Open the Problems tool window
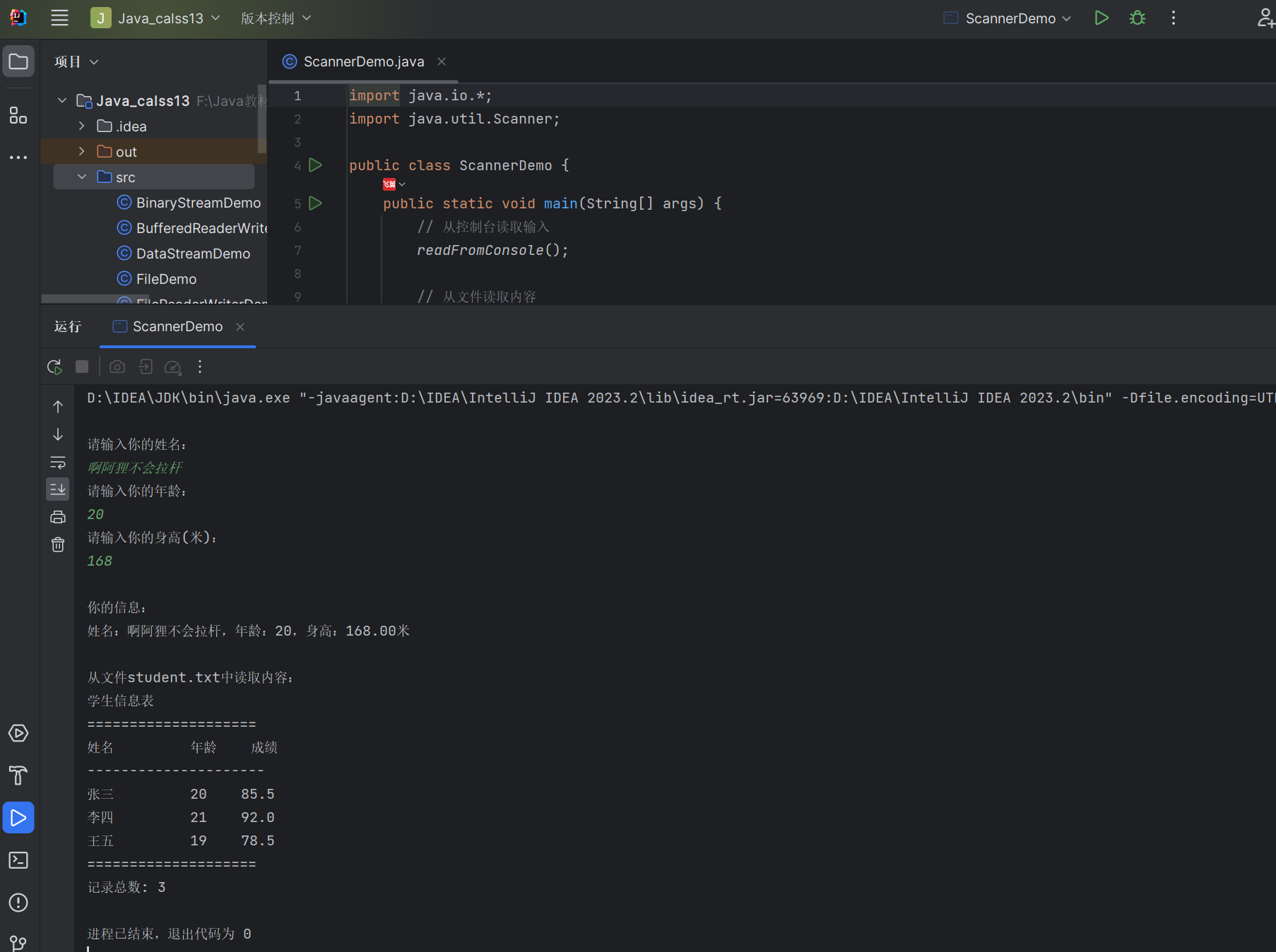The image size is (1276, 952). (18, 903)
